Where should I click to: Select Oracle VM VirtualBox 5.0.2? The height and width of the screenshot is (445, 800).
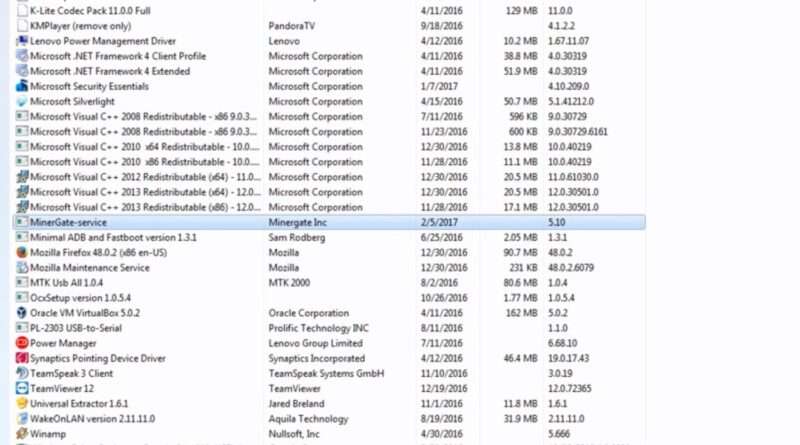[x=85, y=313]
